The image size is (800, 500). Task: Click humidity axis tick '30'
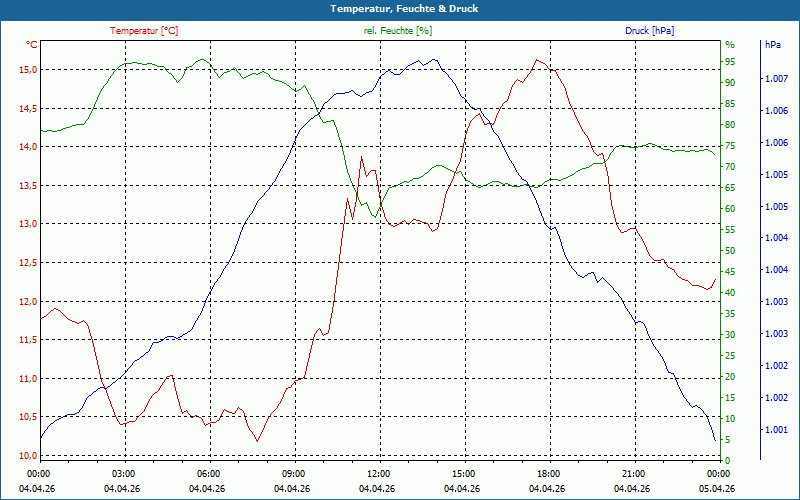click(x=730, y=335)
